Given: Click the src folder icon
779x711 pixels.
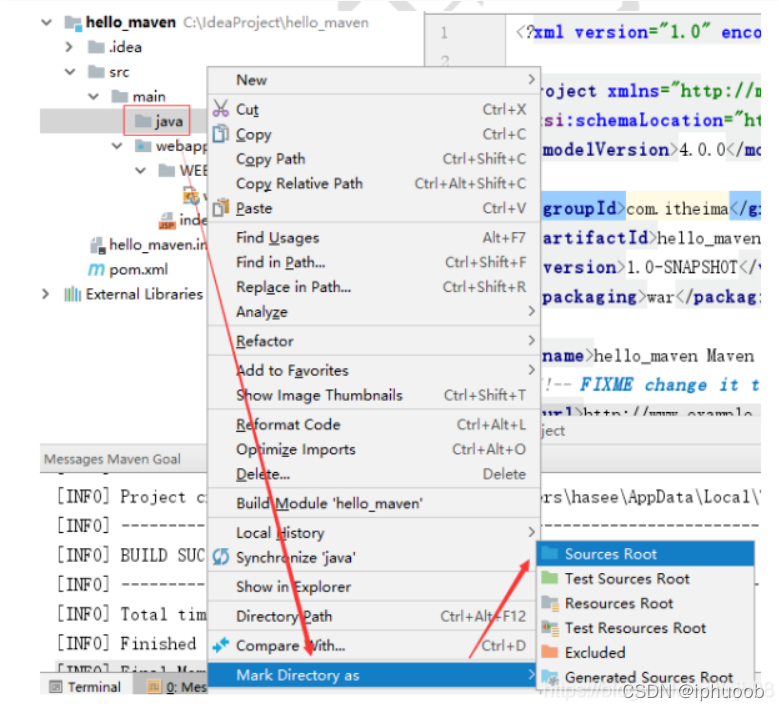Looking at the screenshot, I should pos(96,72).
